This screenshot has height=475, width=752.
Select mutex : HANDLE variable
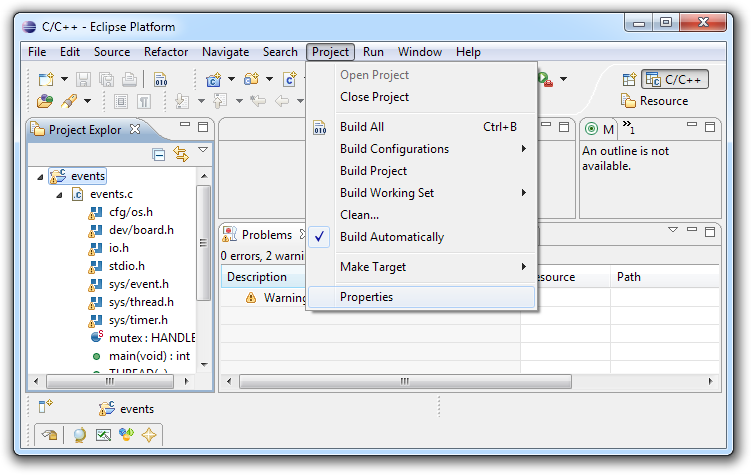point(152,338)
